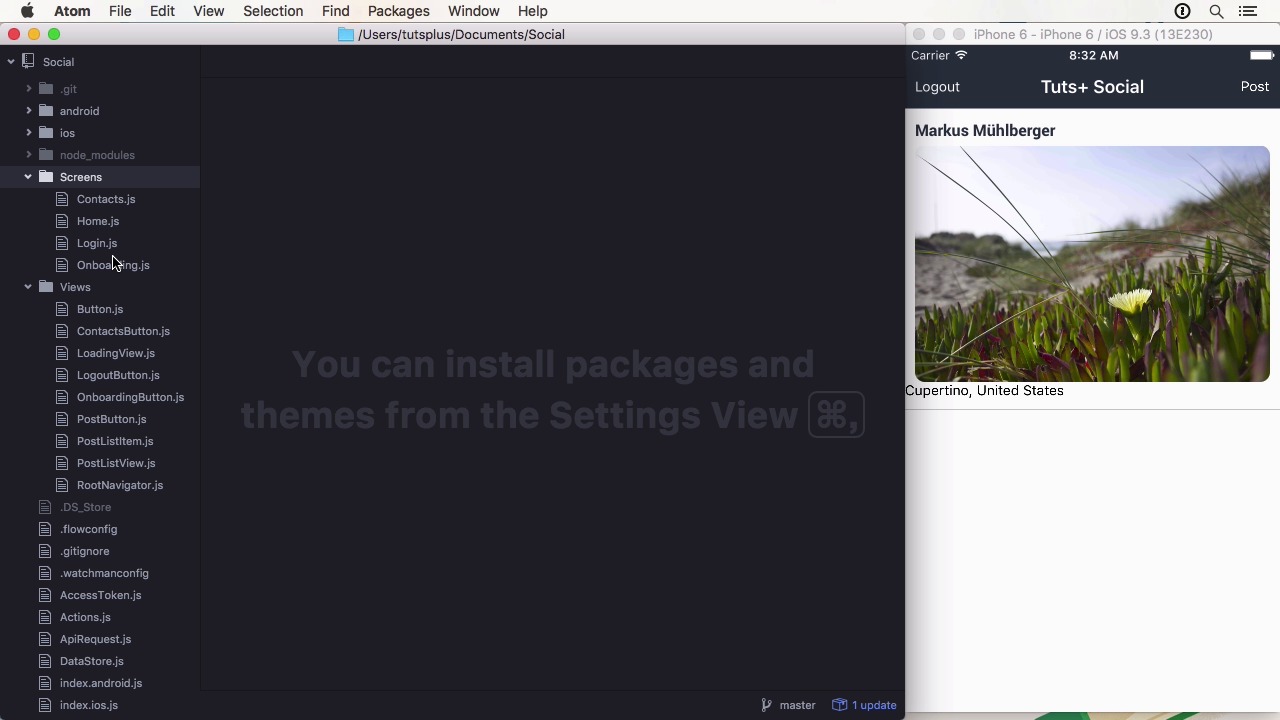
Task: Click the android folder icon
Action: pyautogui.click(x=46, y=111)
